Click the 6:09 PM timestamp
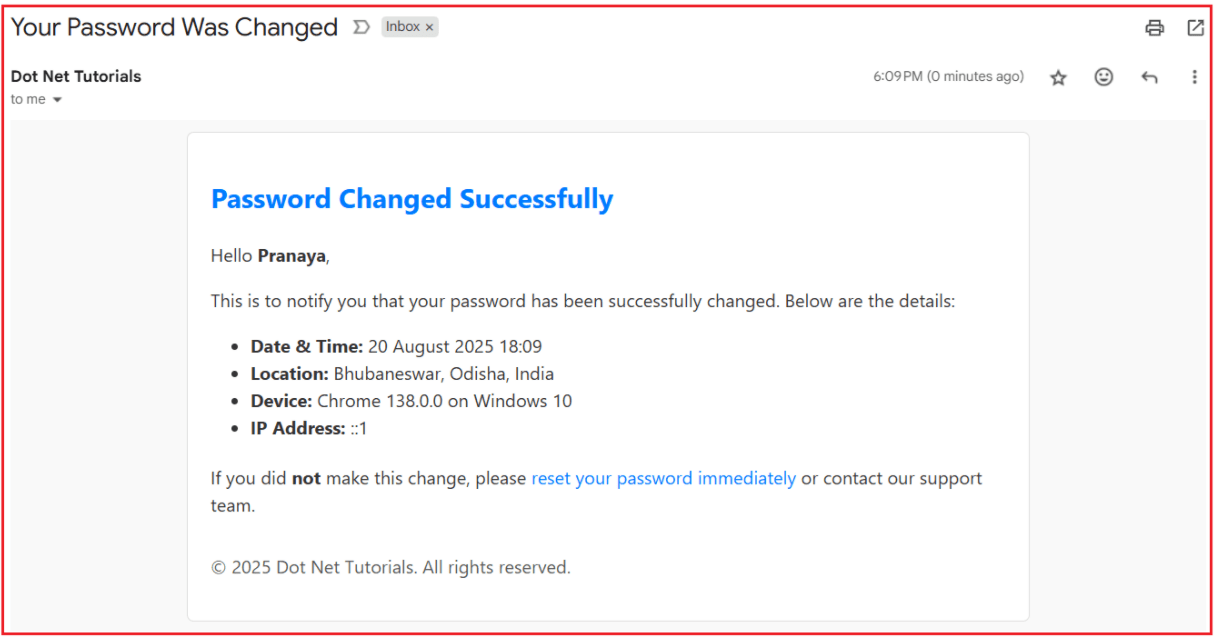Viewport: 1216px width, 637px height. point(948,76)
